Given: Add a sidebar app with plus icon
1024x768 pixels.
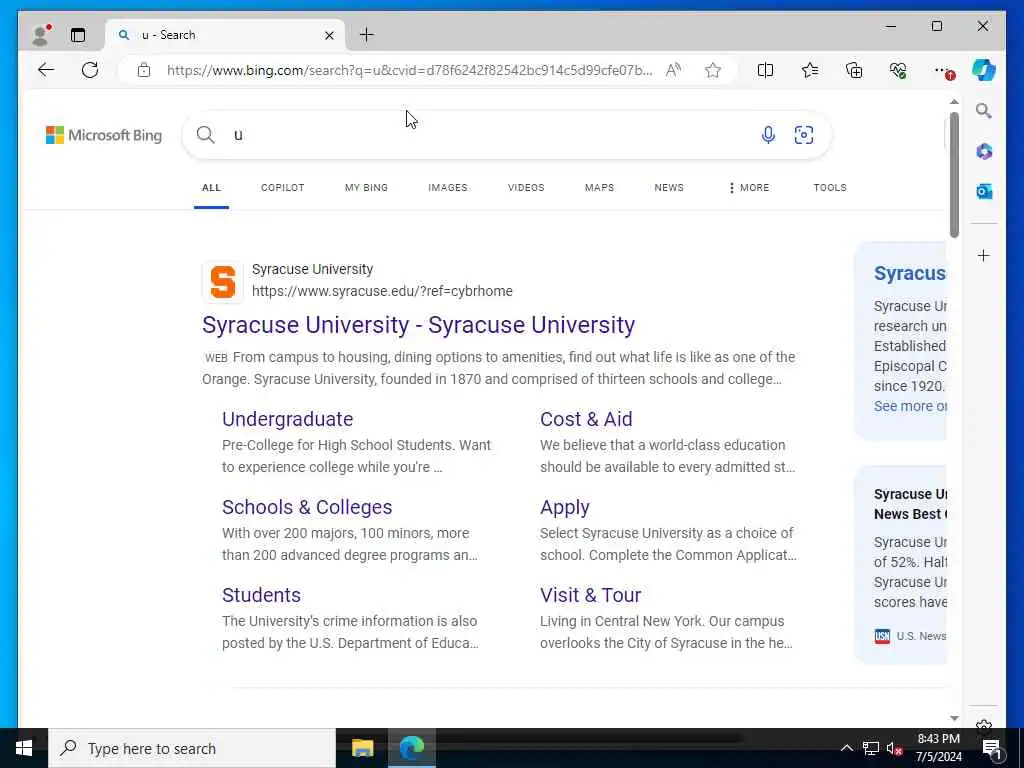Looking at the screenshot, I should coord(984,255).
